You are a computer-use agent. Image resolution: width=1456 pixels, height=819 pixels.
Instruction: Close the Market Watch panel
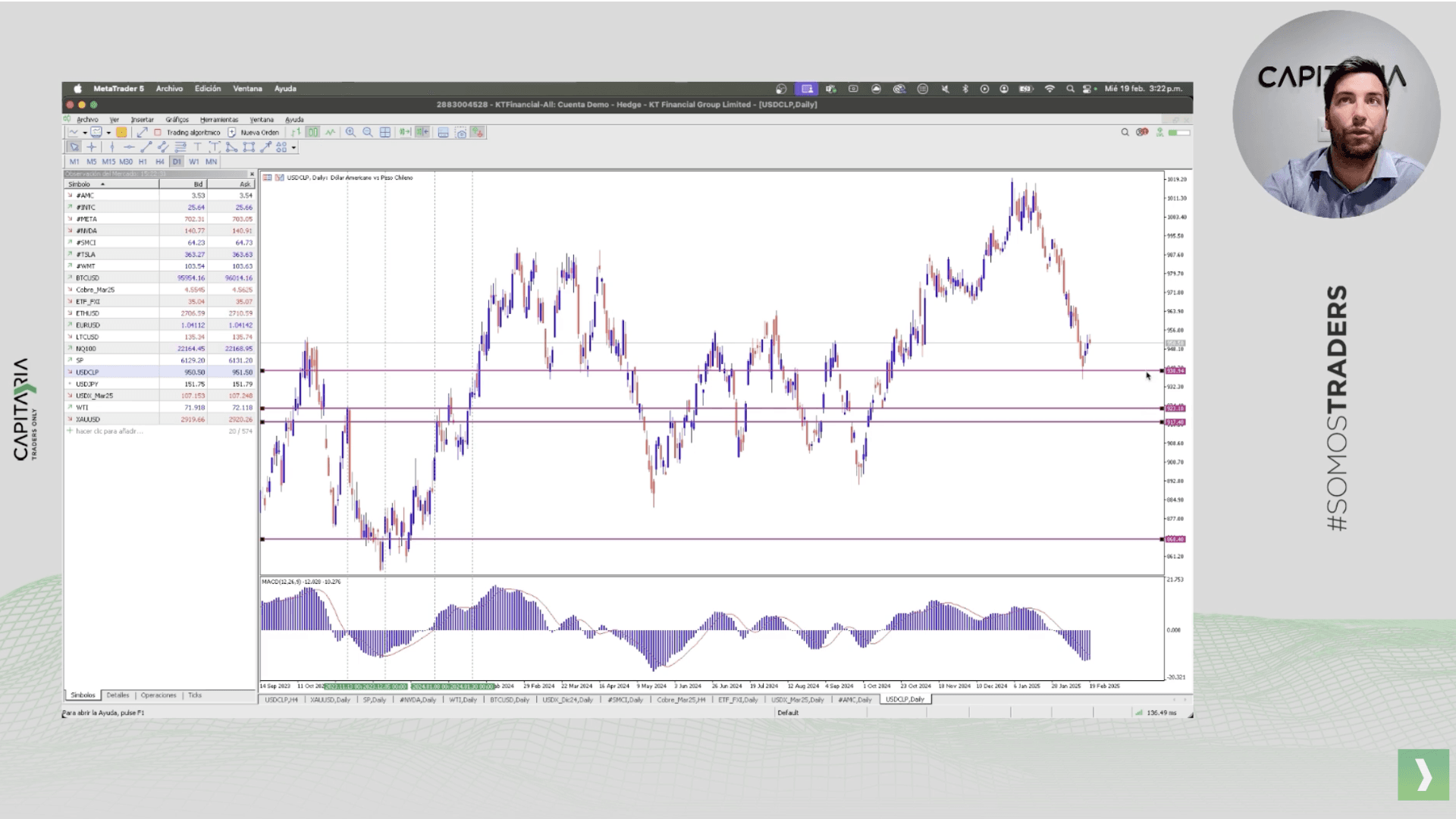click(x=252, y=174)
